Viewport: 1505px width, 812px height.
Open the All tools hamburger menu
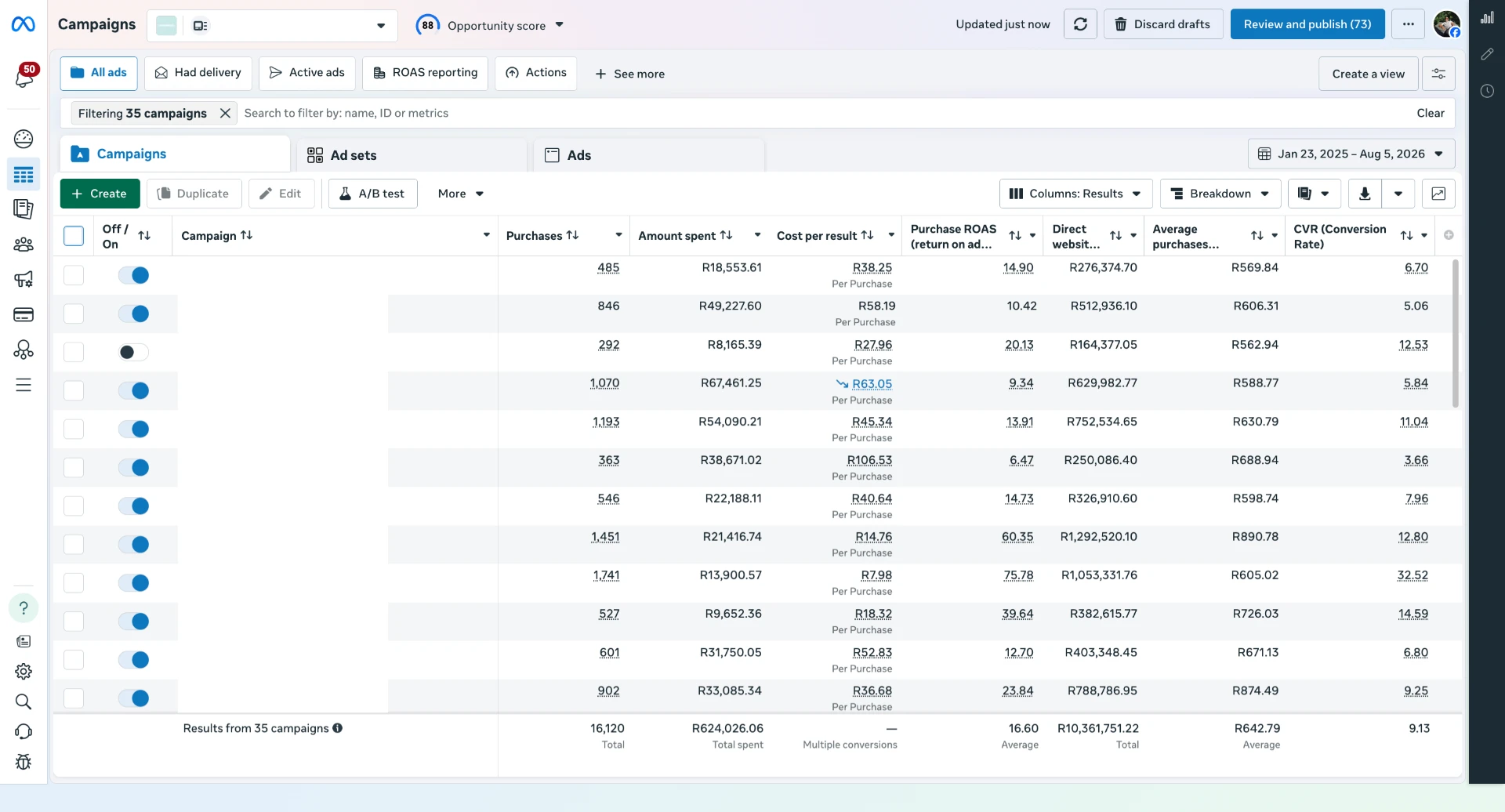[x=24, y=385]
